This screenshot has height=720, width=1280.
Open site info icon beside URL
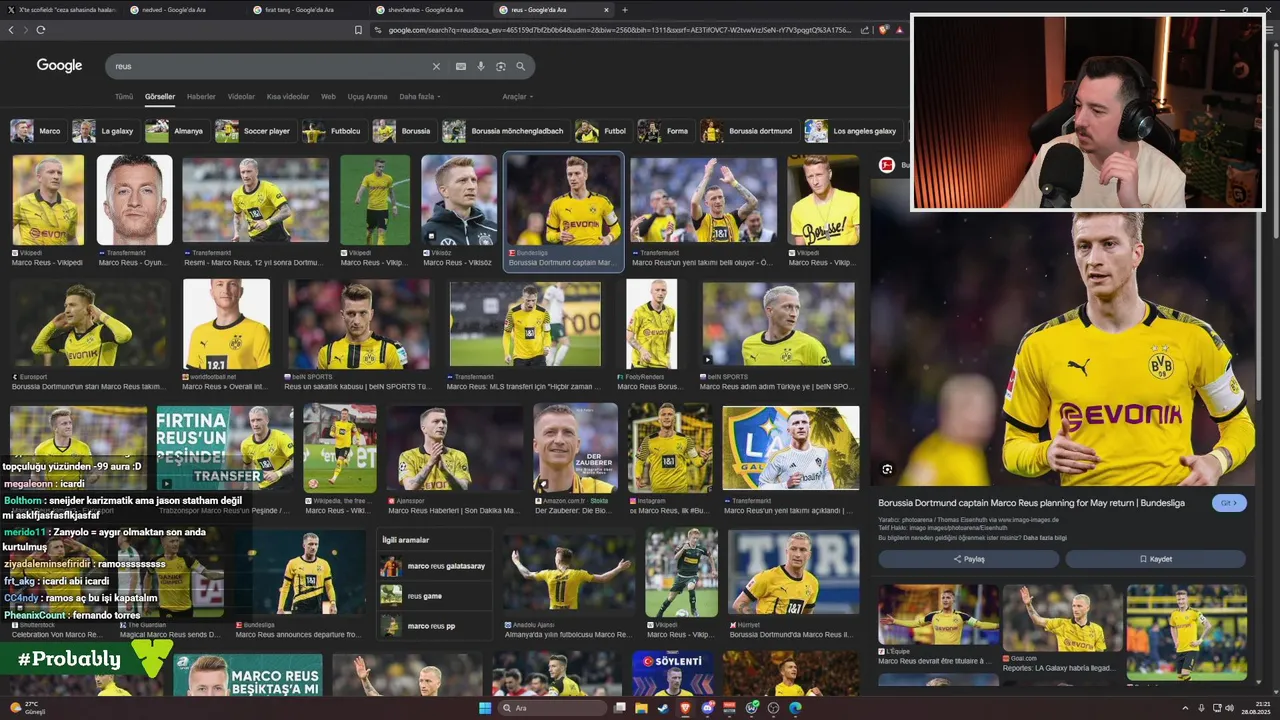click(378, 30)
